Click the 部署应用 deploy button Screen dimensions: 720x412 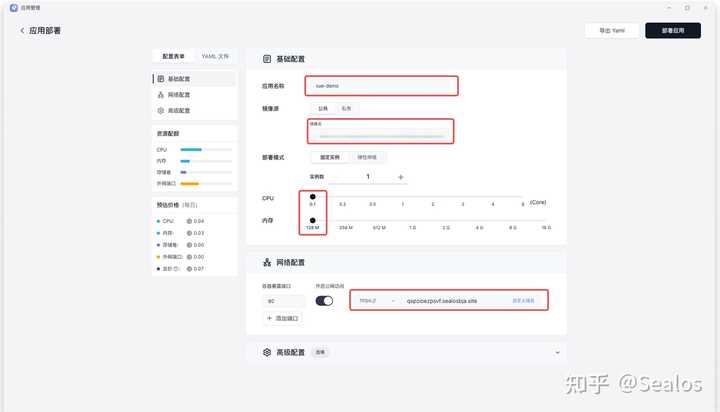point(673,30)
